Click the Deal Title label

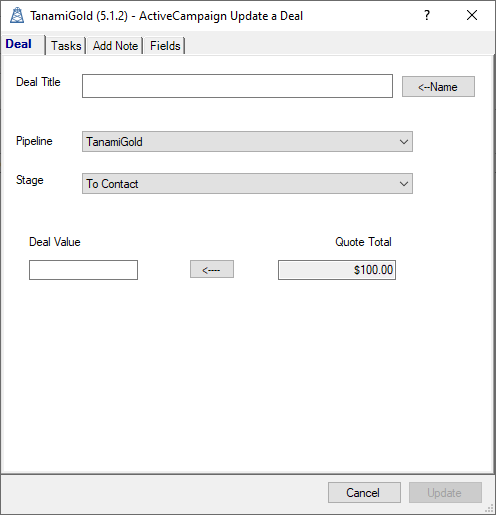tap(38, 82)
